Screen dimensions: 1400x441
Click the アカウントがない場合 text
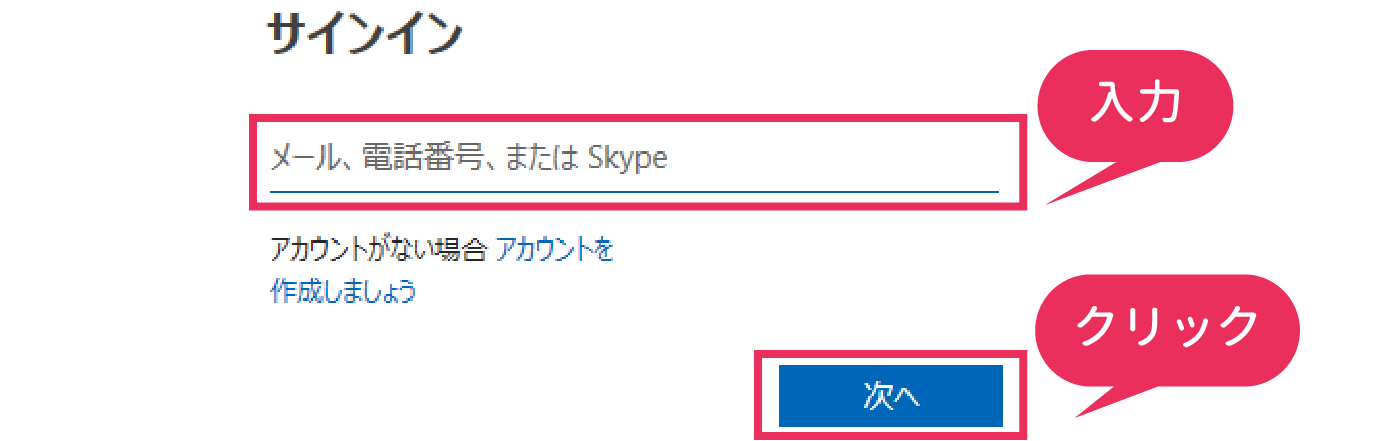click(x=380, y=250)
